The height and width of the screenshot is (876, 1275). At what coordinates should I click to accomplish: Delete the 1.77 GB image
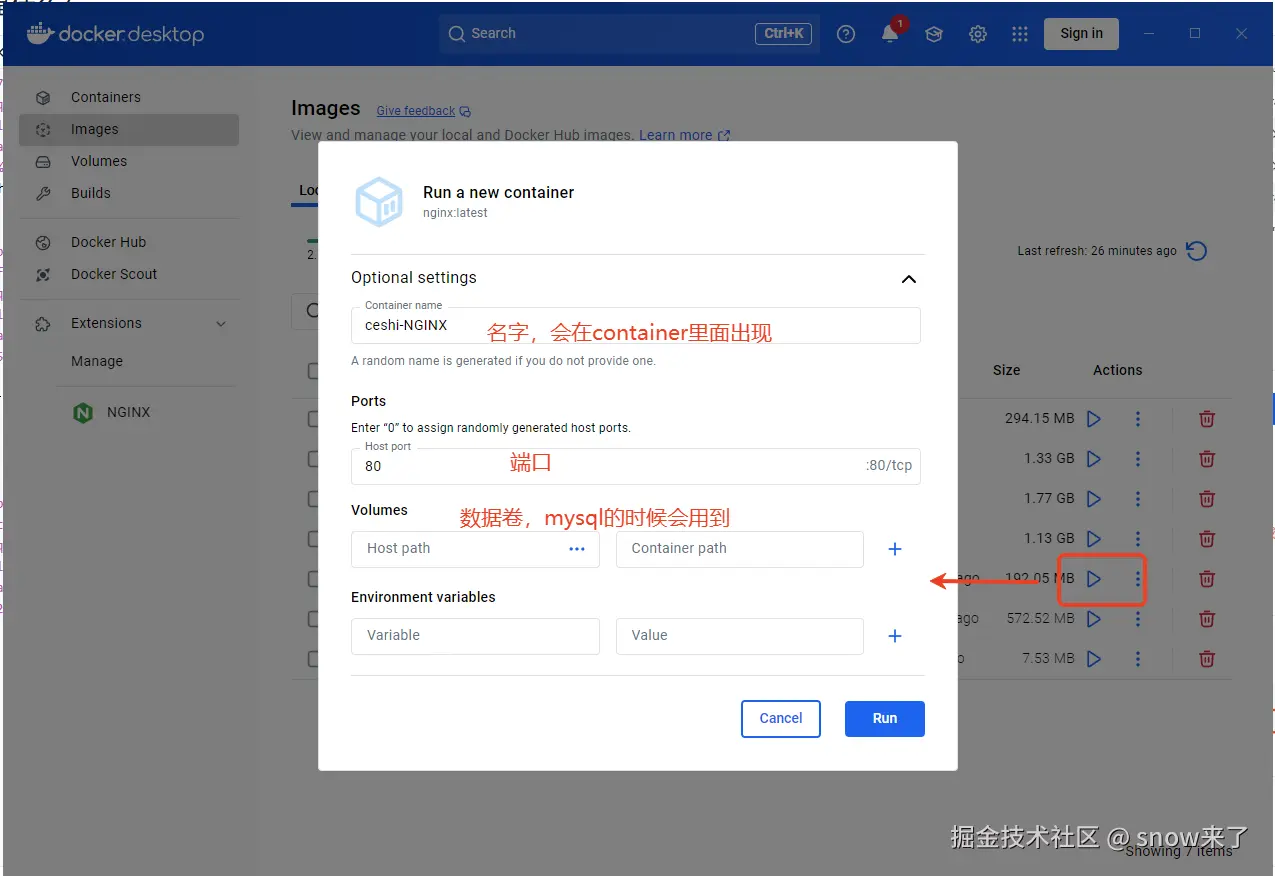(x=1207, y=499)
